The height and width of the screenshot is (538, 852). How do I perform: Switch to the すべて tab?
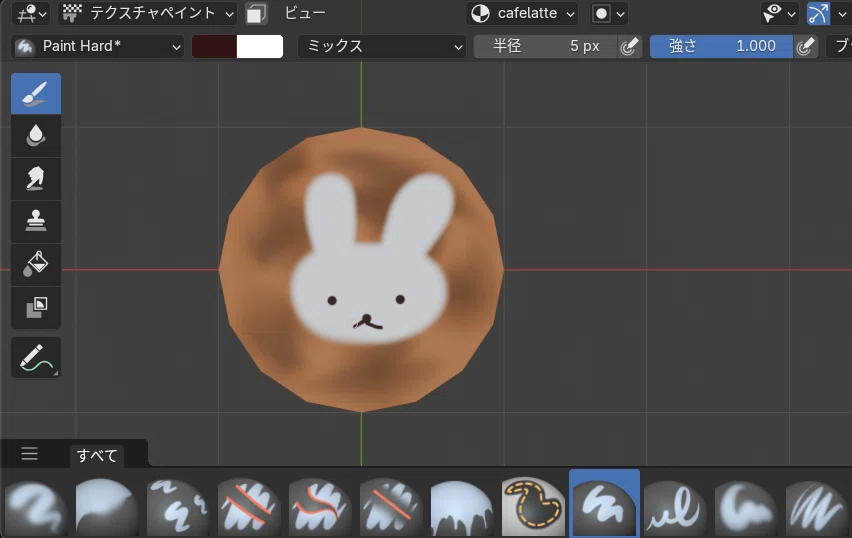(97, 455)
